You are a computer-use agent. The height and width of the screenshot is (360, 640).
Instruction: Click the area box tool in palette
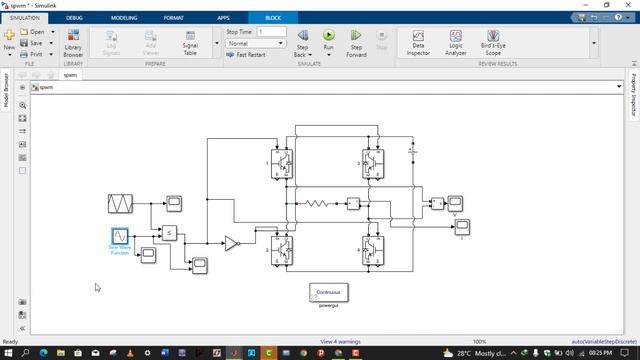(x=22, y=171)
